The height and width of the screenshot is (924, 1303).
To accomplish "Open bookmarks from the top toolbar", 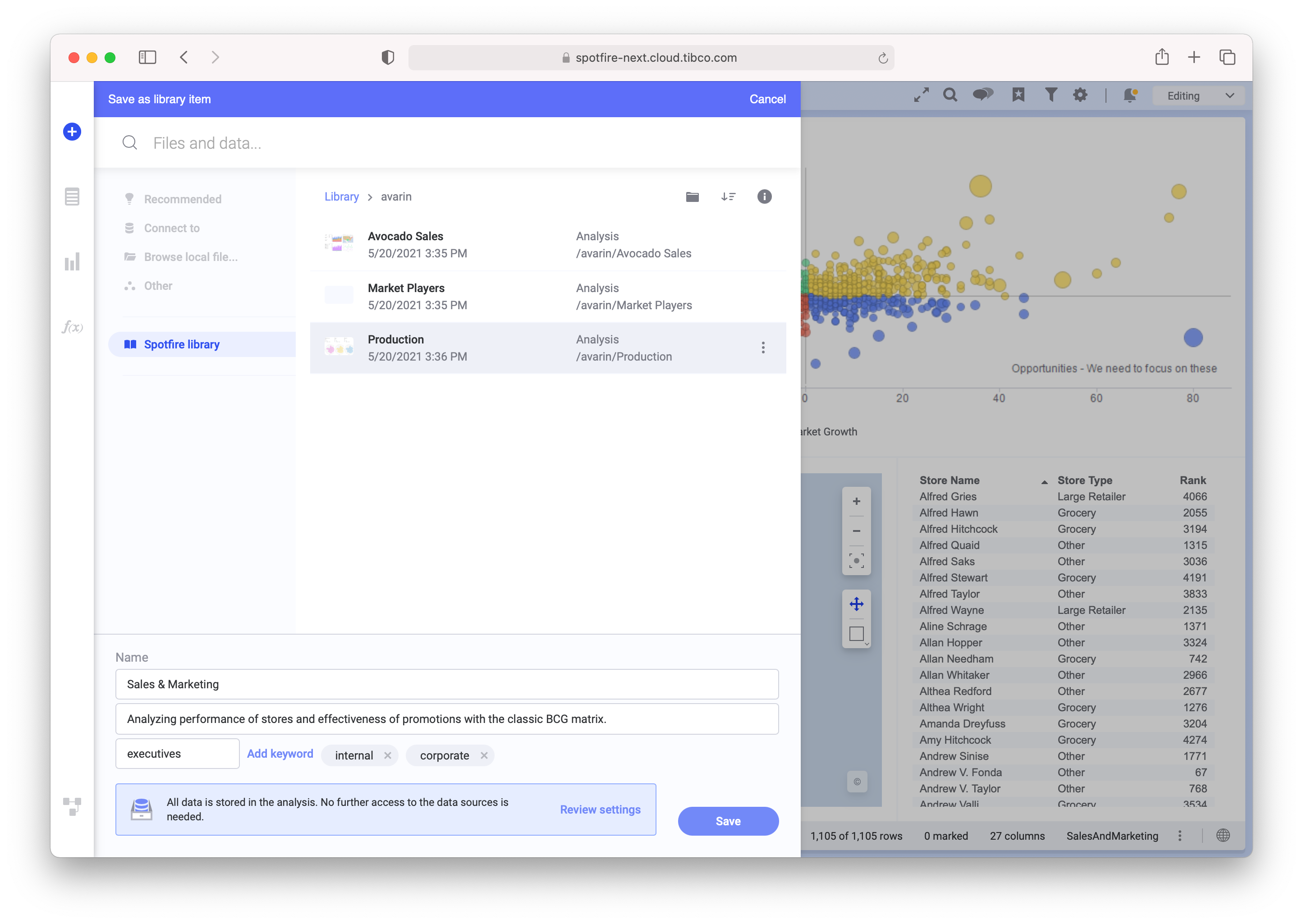I will (x=1018, y=95).
